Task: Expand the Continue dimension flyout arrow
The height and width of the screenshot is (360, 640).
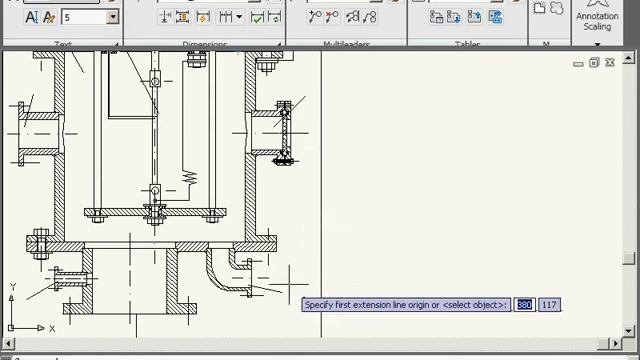Action: pyautogui.click(x=239, y=17)
